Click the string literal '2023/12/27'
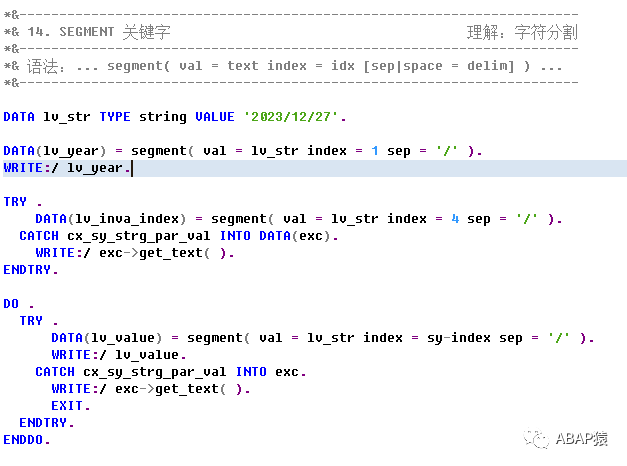Viewport: 627px width, 466px height. [291, 117]
